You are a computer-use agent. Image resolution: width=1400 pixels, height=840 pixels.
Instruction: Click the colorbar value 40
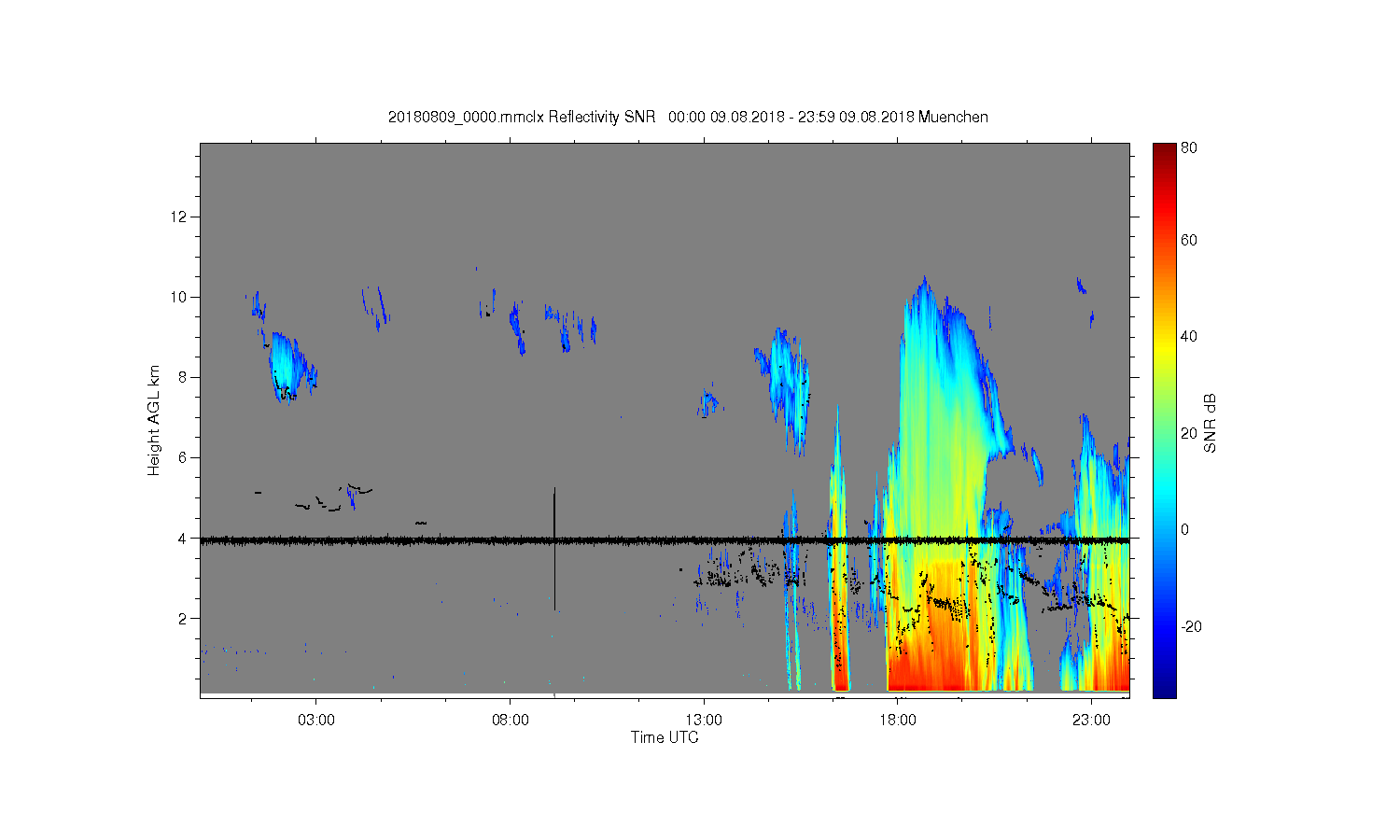[1189, 337]
